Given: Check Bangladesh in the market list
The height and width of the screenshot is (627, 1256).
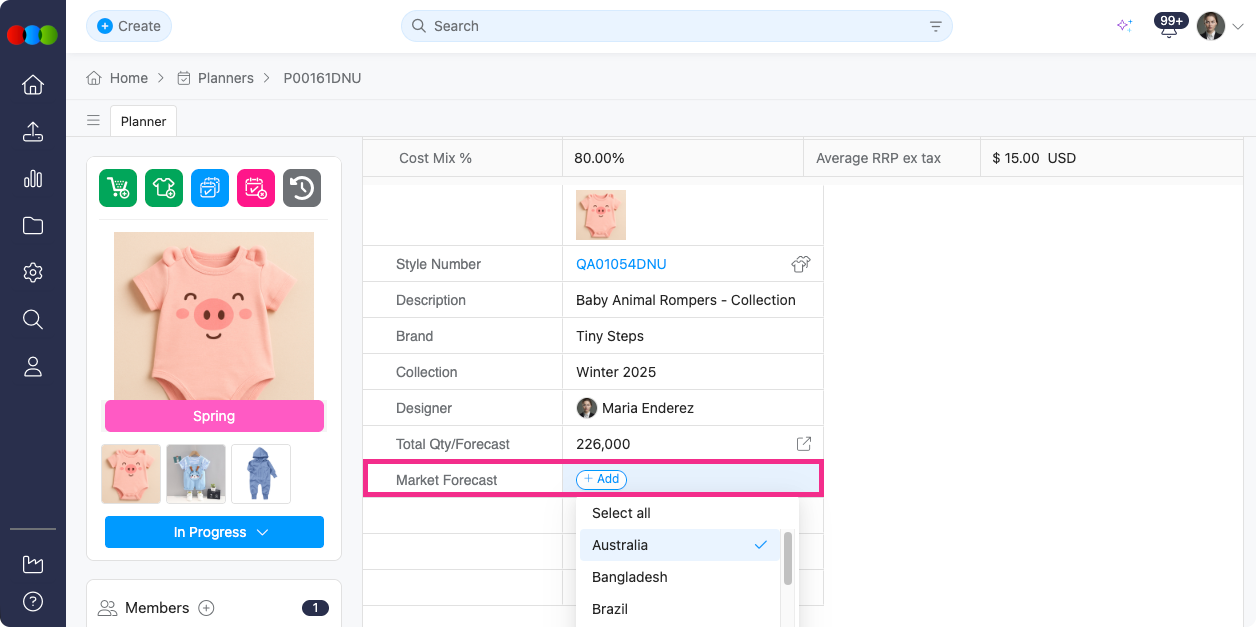Looking at the screenshot, I should 629,577.
